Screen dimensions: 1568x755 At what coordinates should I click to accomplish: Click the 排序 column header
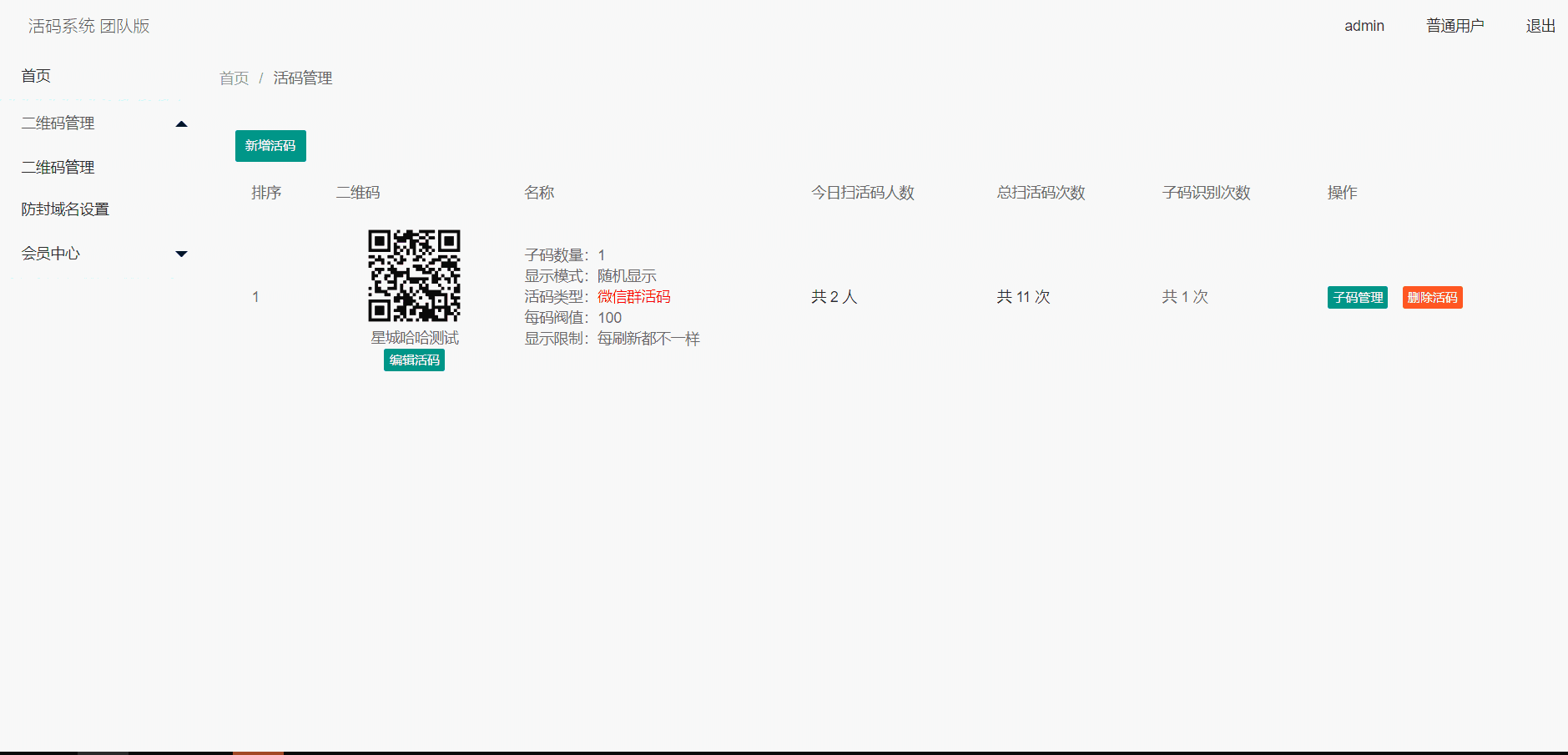[266, 193]
